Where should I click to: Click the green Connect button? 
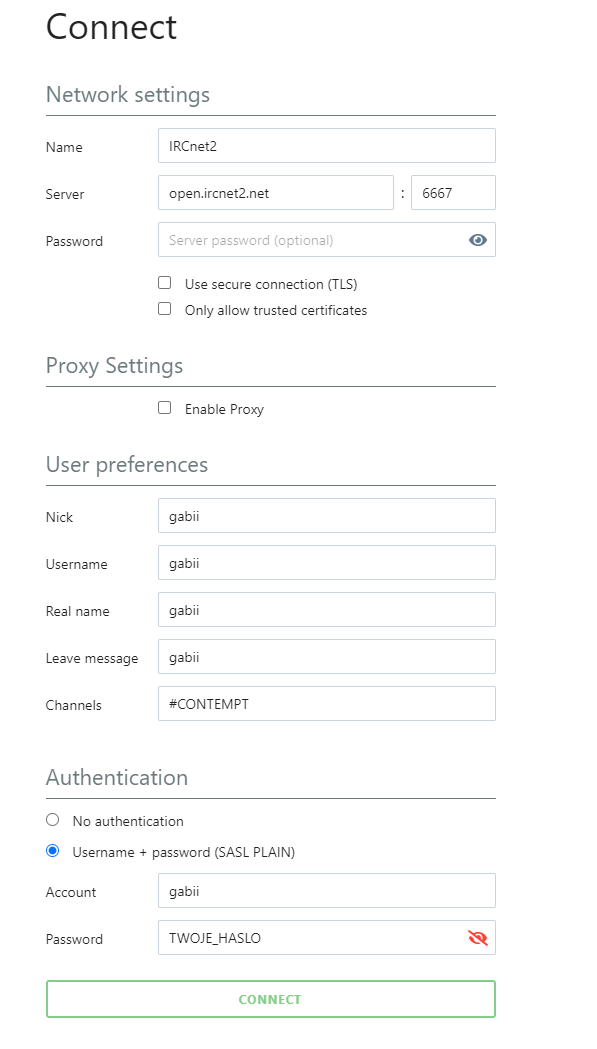(x=270, y=999)
